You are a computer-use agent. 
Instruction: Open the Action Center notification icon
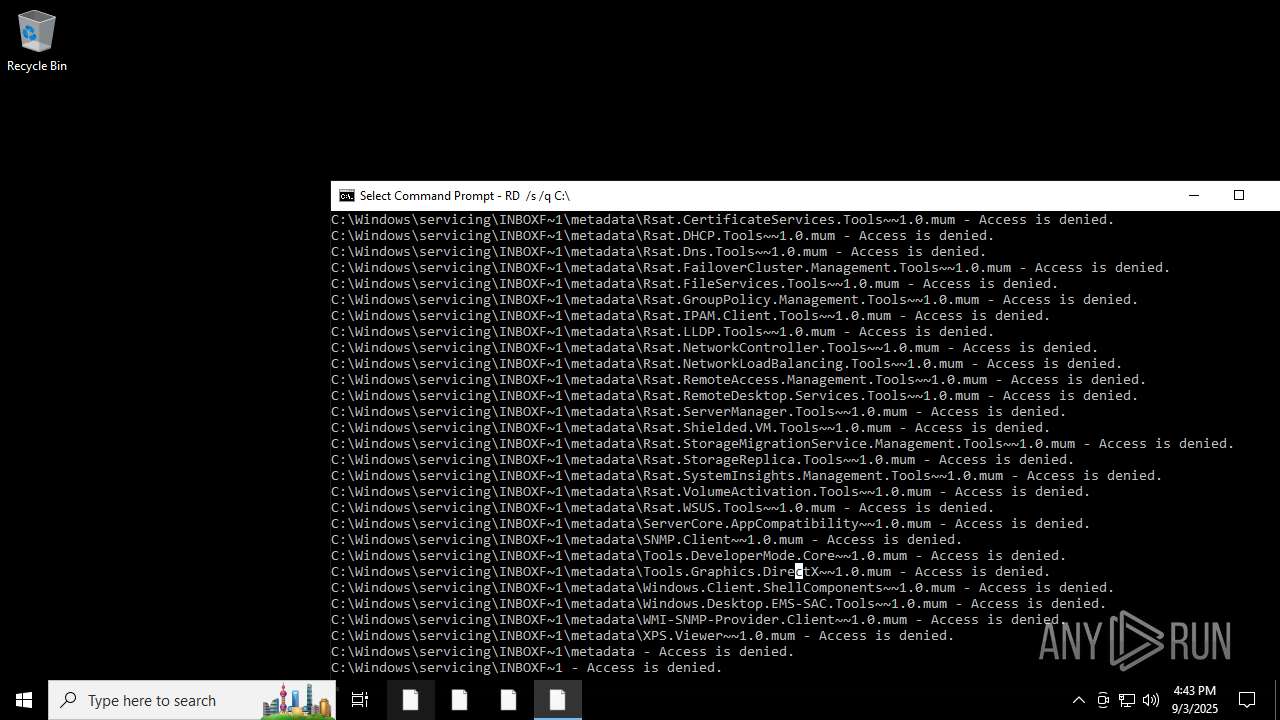pyautogui.click(x=1247, y=700)
